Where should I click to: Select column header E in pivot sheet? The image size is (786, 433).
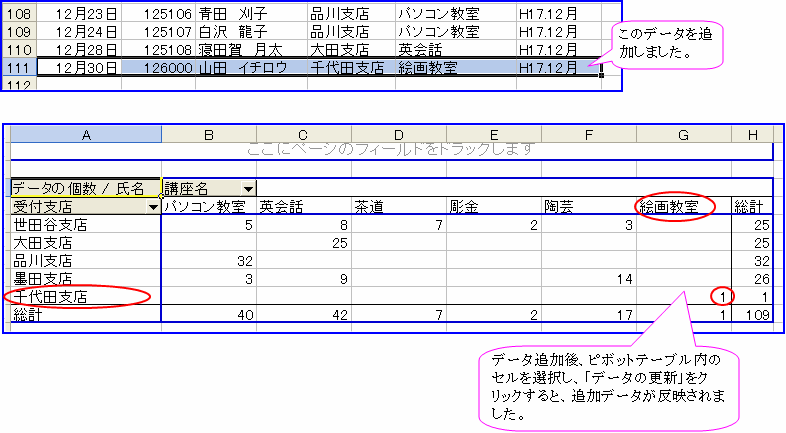494,135
